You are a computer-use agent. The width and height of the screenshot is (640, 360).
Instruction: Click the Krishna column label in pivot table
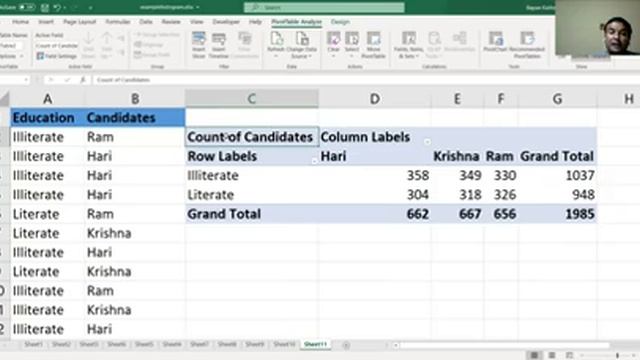click(456, 156)
